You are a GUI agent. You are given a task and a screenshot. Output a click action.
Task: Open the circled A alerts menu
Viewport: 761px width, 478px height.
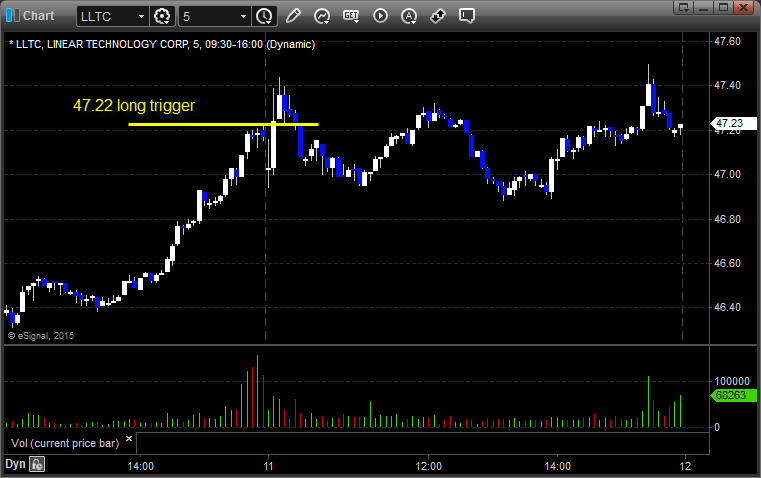pyautogui.click(x=409, y=16)
